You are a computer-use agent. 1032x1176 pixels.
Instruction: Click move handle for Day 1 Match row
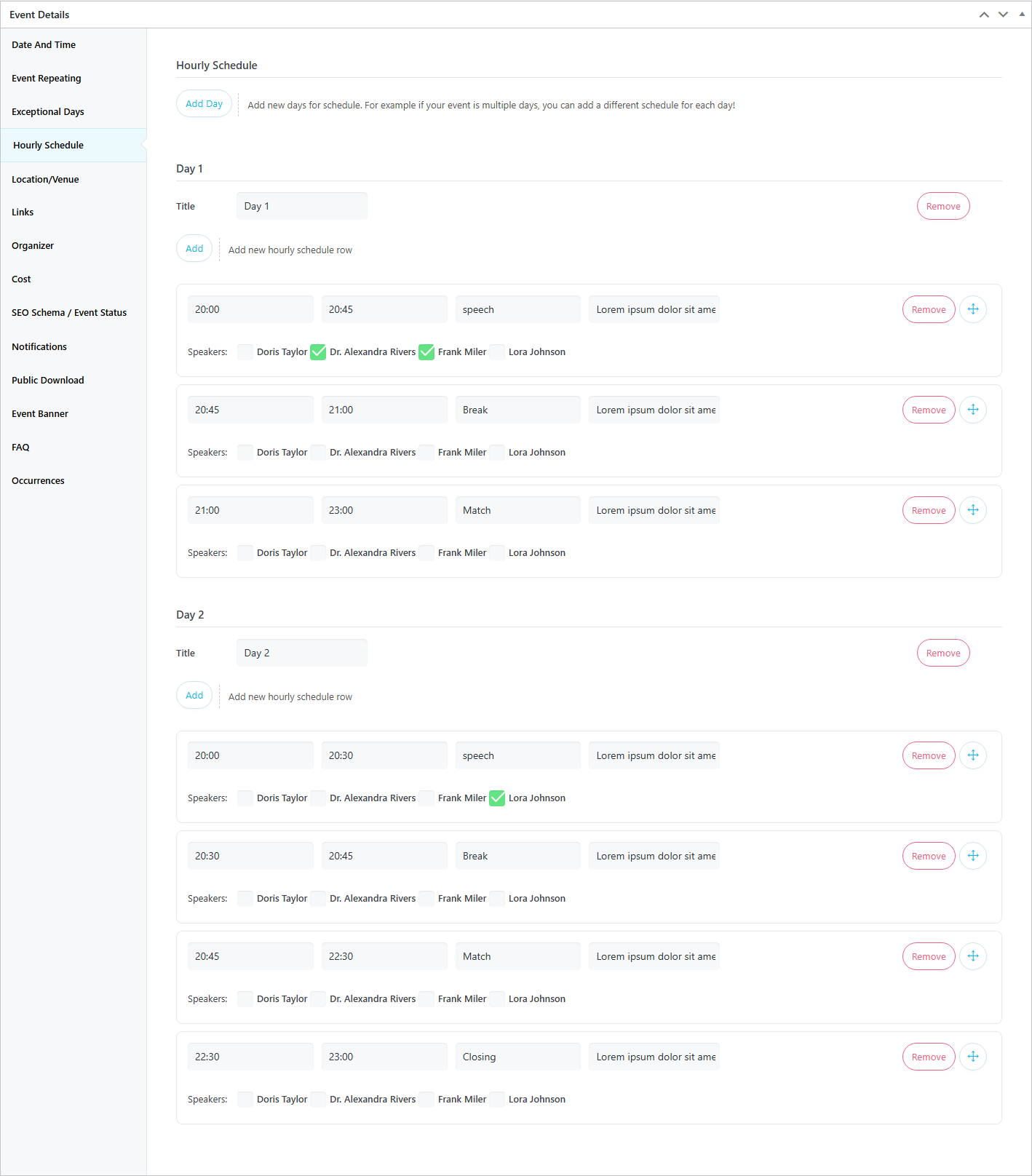972,510
